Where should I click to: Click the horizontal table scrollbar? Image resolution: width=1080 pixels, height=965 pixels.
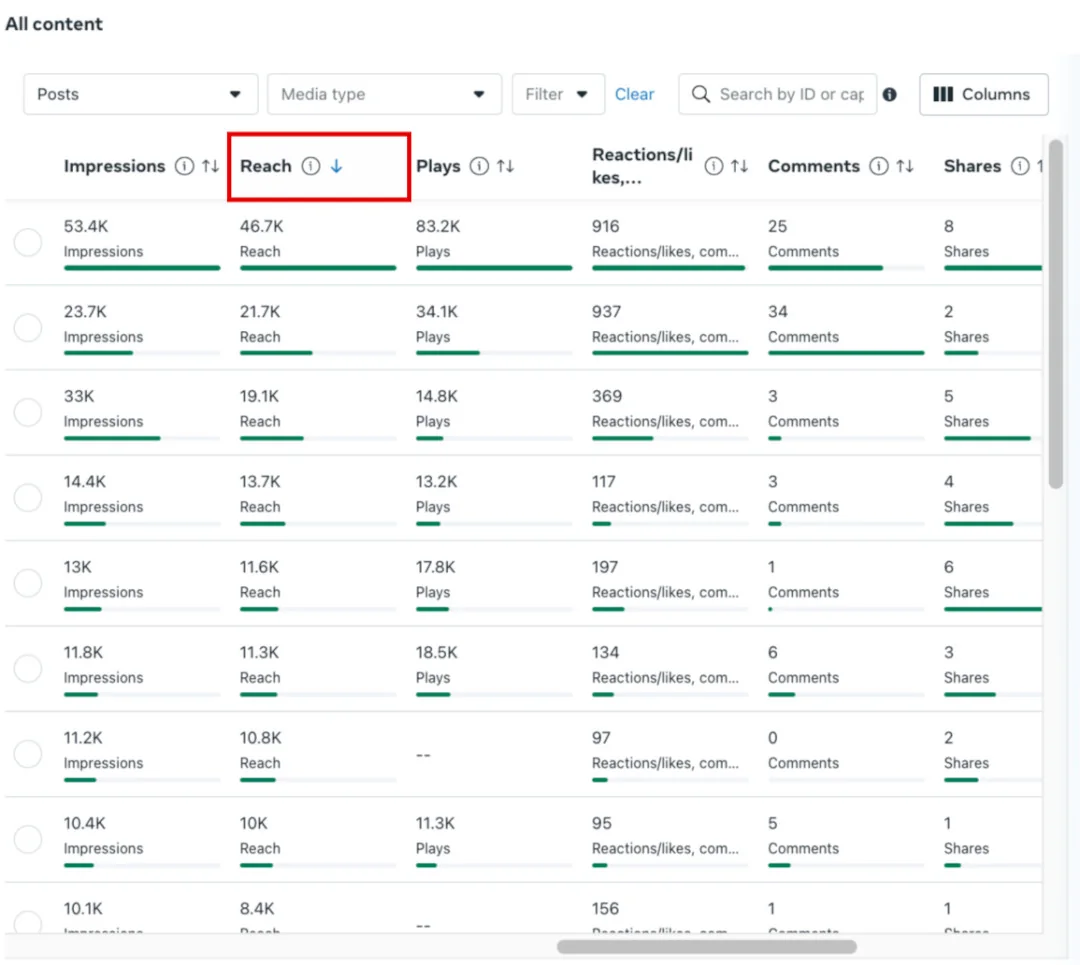707,947
